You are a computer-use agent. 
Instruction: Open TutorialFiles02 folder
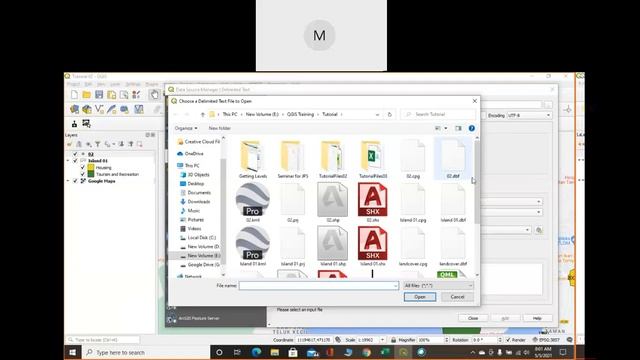[x=333, y=159]
